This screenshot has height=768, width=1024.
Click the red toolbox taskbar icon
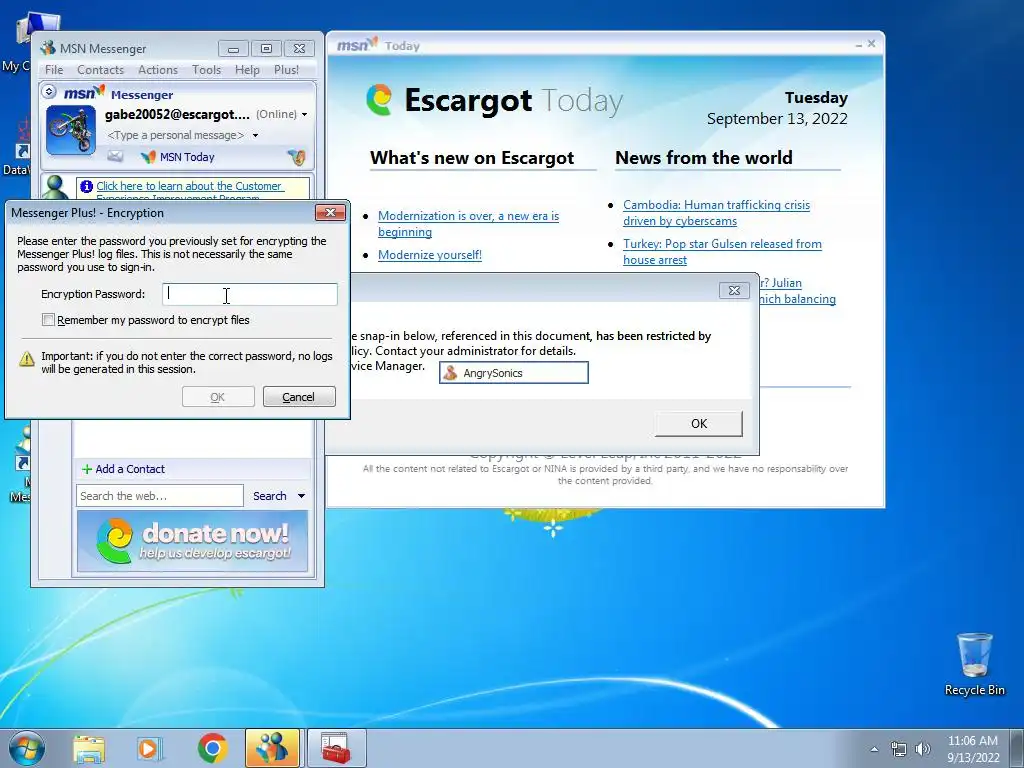(x=336, y=748)
